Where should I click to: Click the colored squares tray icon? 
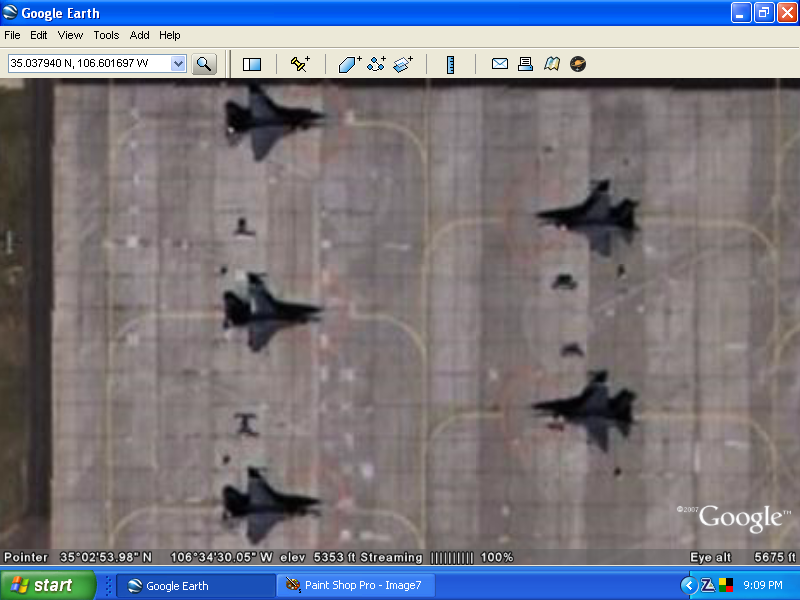pos(726,585)
